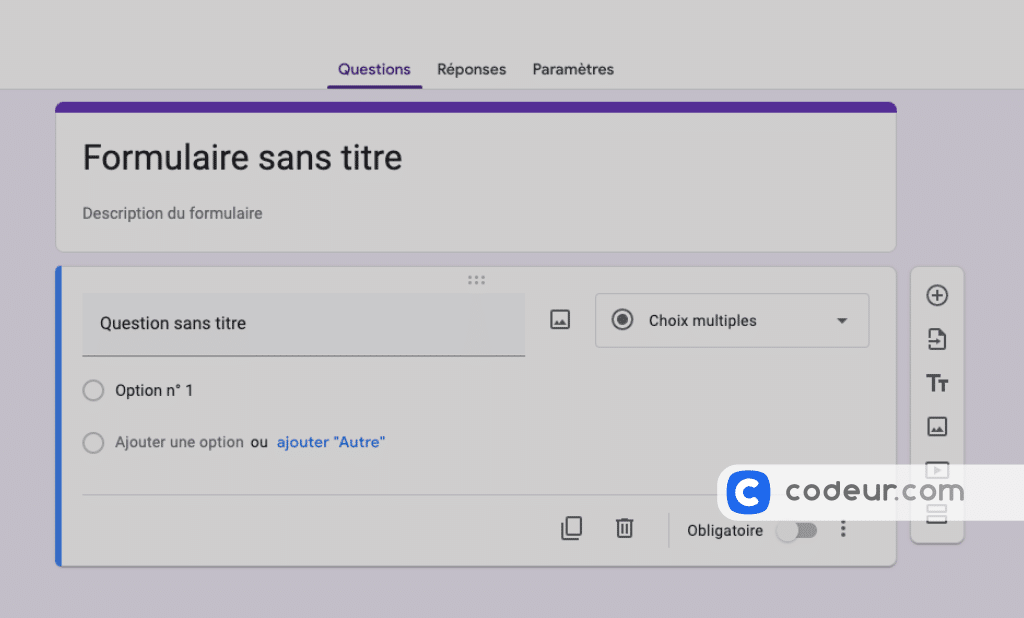Image resolution: width=1024 pixels, height=618 pixels.
Task: Switch to the Réponses tab
Action: pos(471,69)
